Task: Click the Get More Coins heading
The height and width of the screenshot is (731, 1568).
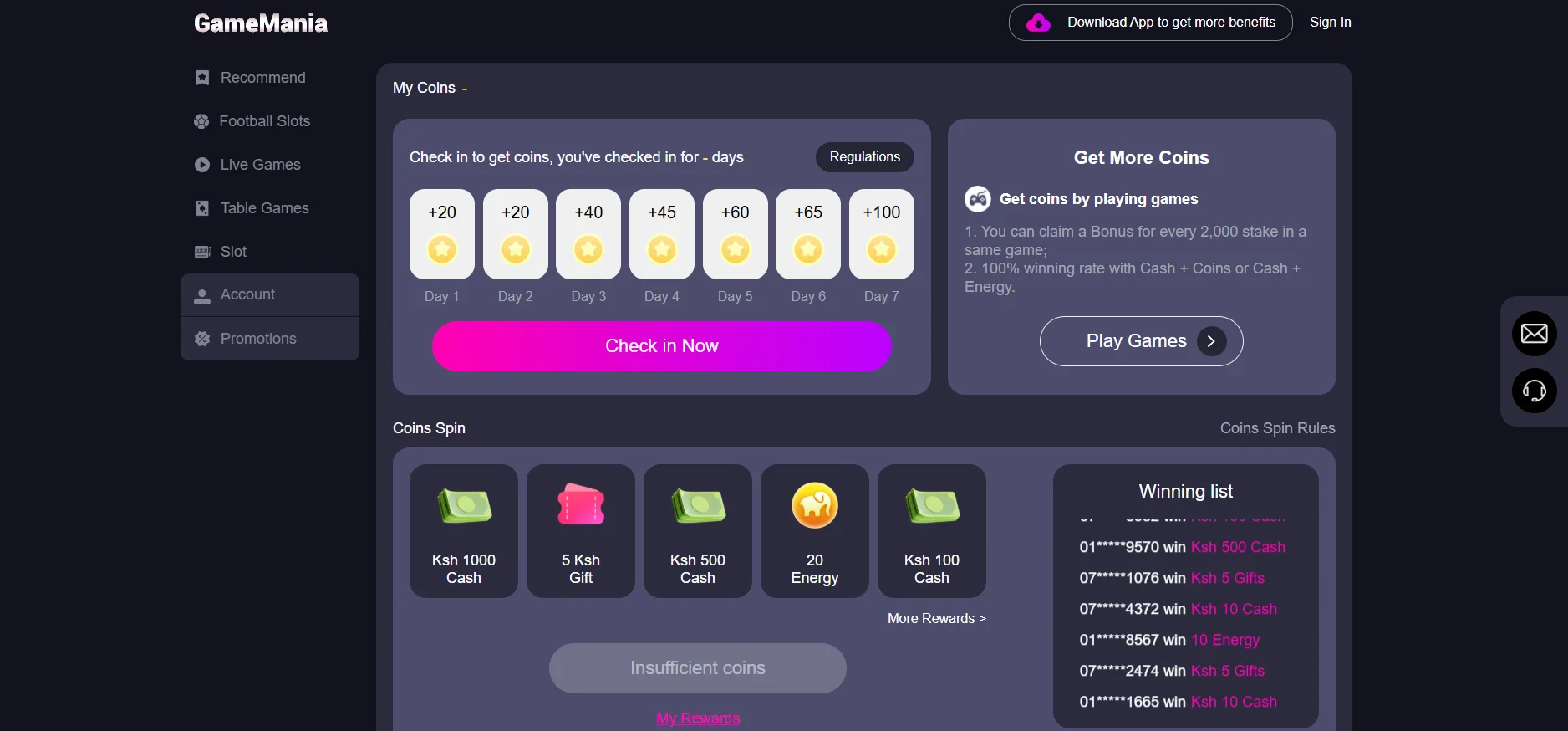Action: 1142,157
